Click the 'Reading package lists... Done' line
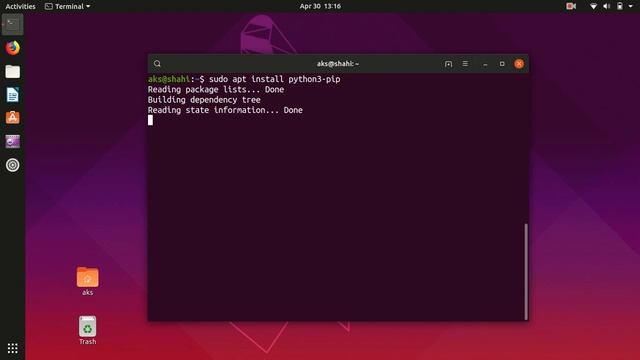Screen dimensions: 640x360 click(x=216, y=89)
